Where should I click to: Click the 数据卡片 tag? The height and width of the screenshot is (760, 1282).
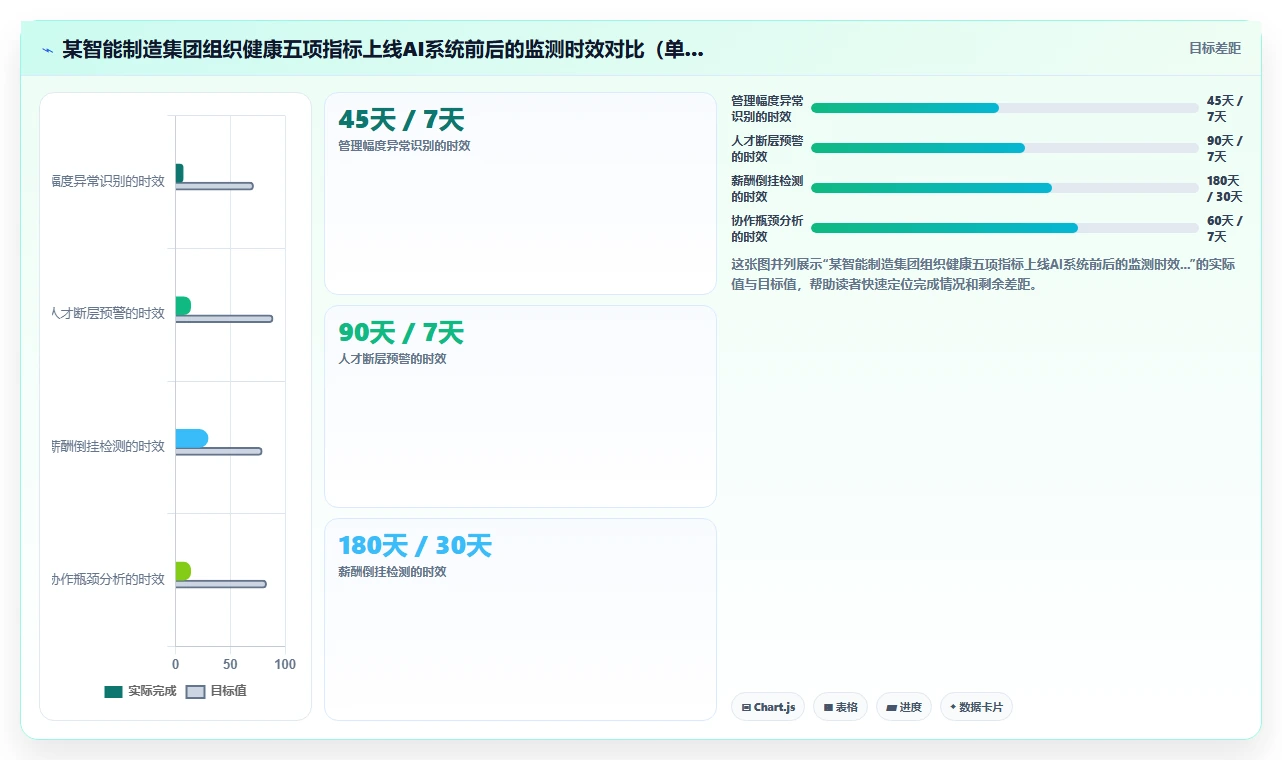point(976,707)
